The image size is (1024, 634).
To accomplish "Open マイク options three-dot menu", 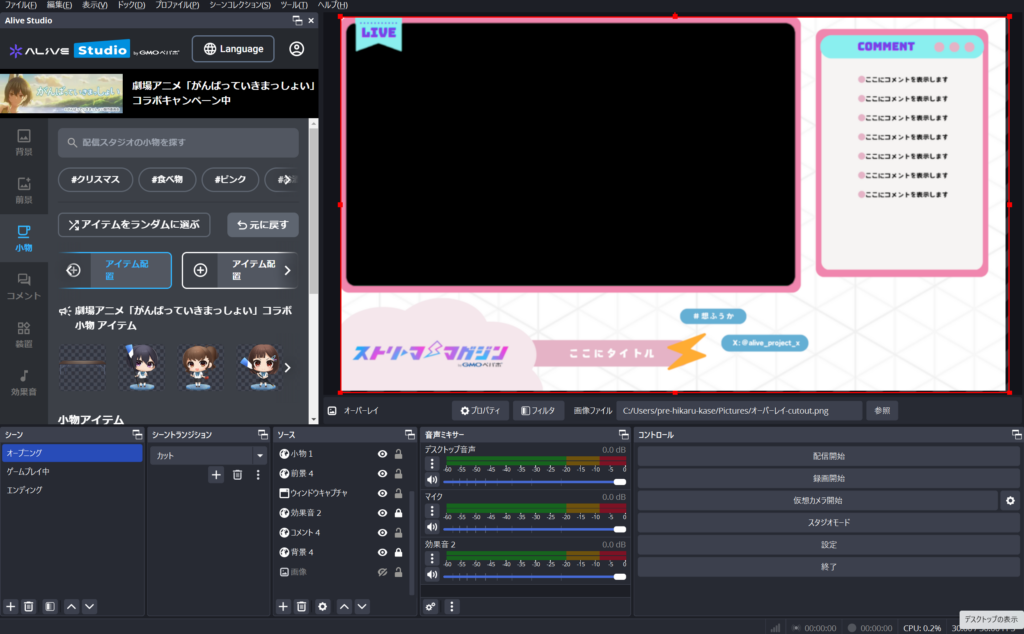I will pyautogui.click(x=432, y=511).
